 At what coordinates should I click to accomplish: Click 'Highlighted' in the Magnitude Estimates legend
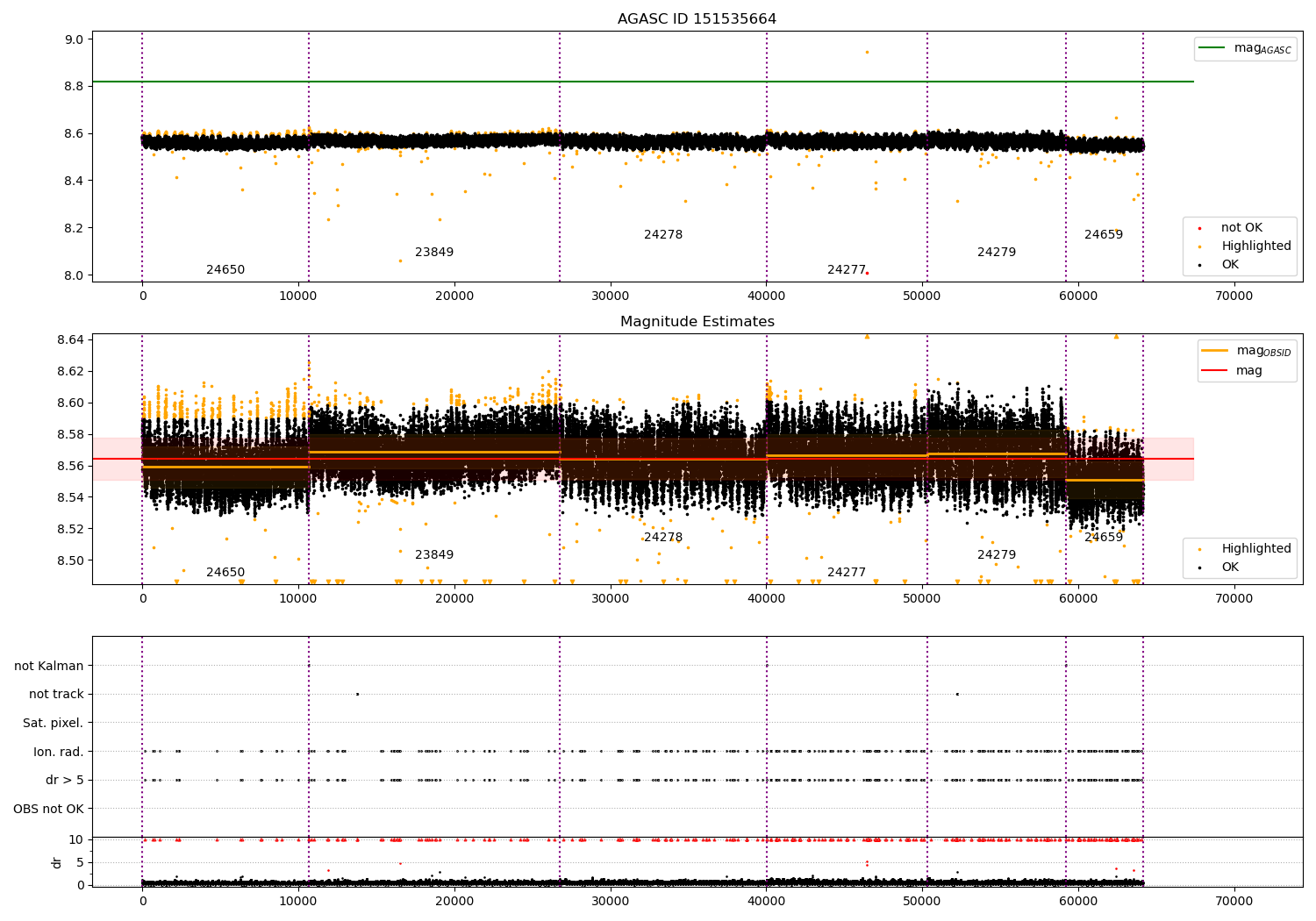(1256, 549)
